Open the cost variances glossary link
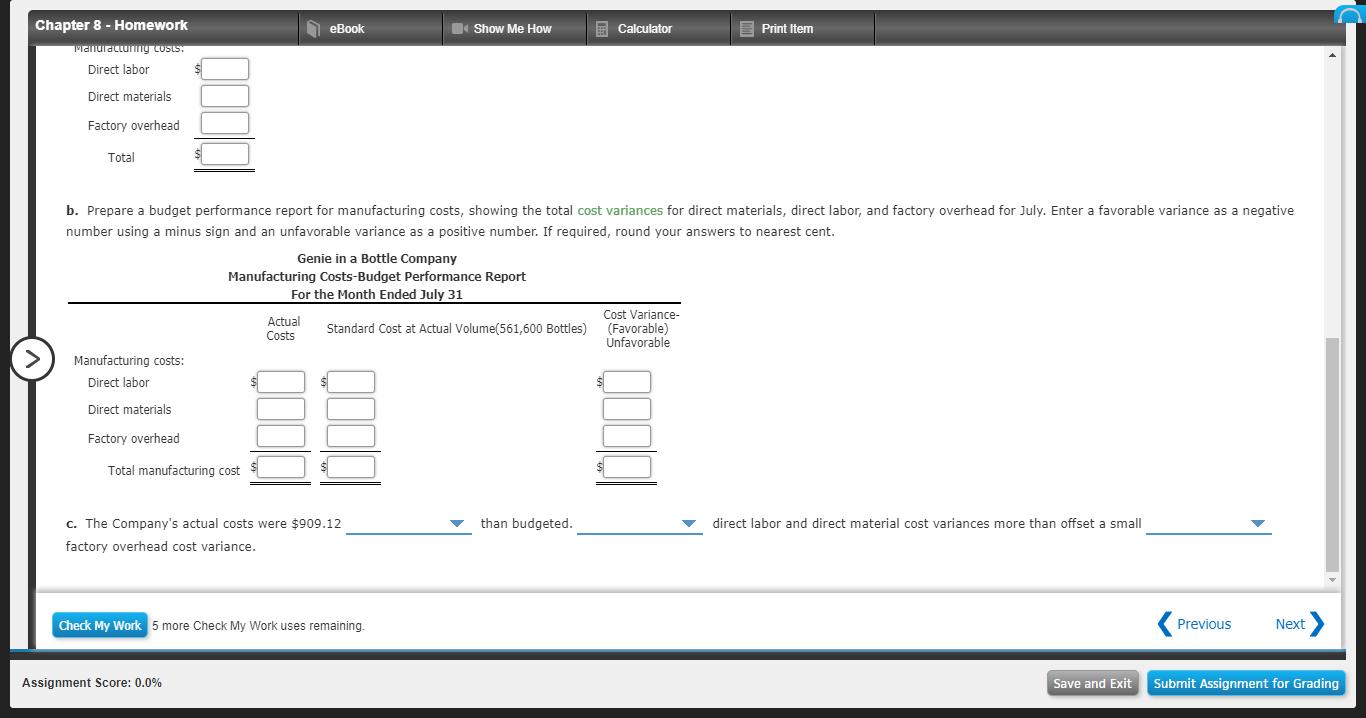This screenshot has width=1366, height=718. 620,210
